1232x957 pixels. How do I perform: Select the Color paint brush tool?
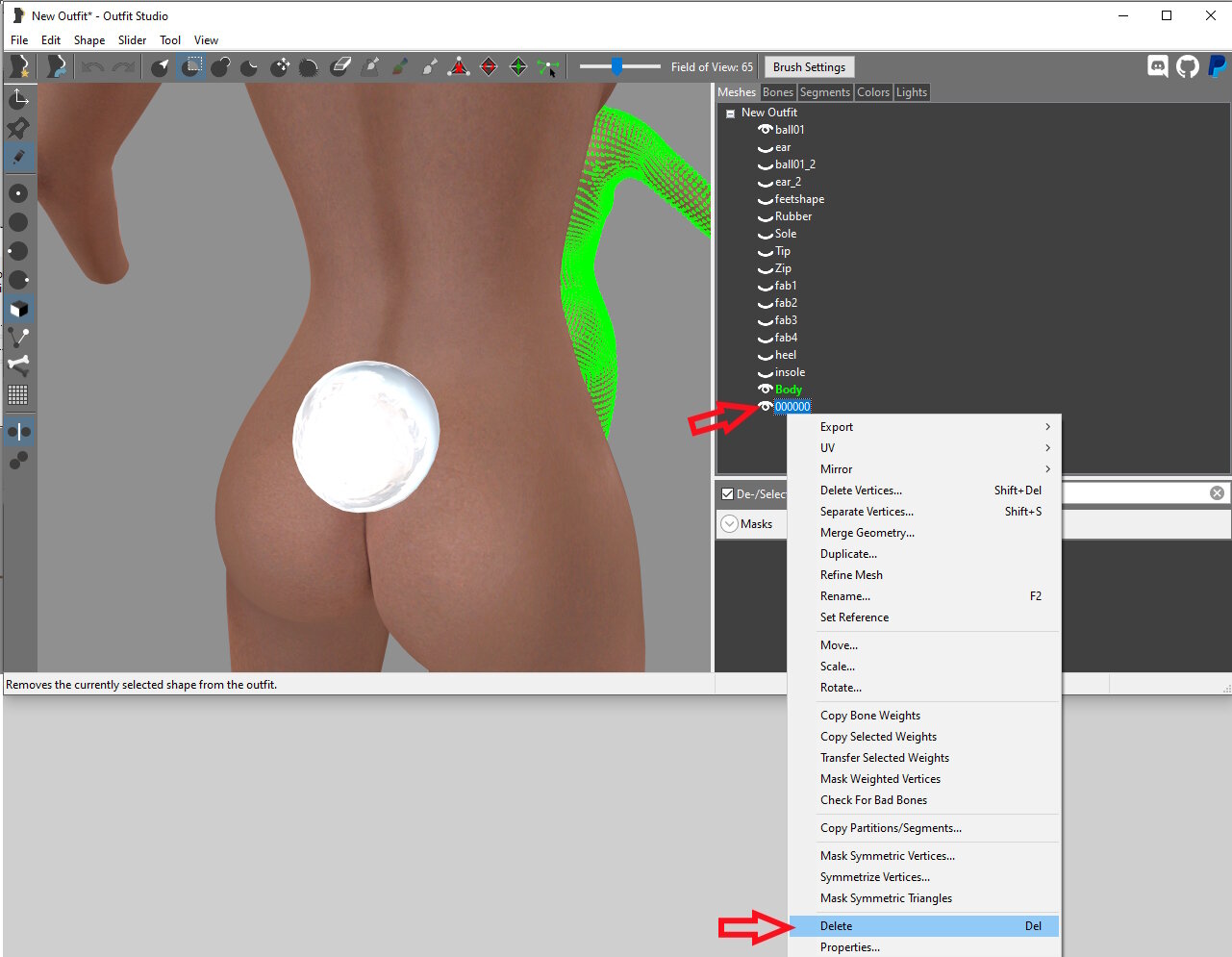point(400,66)
